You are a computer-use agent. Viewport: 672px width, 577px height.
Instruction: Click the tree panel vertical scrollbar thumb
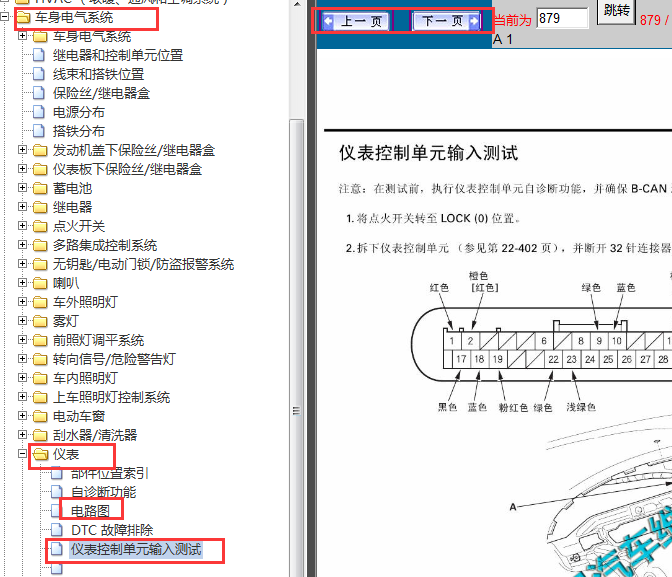coord(297,348)
